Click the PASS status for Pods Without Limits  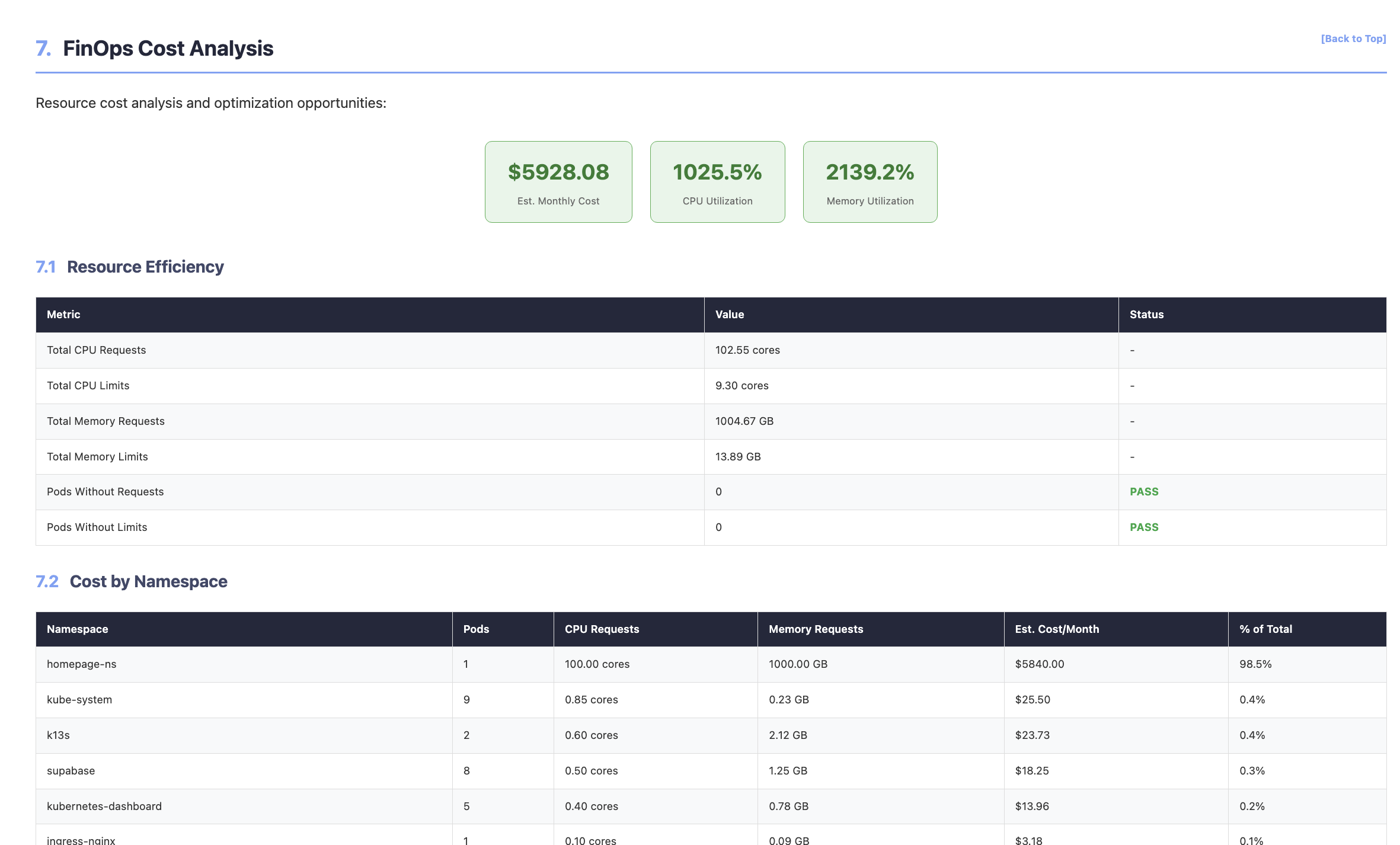(x=1143, y=527)
